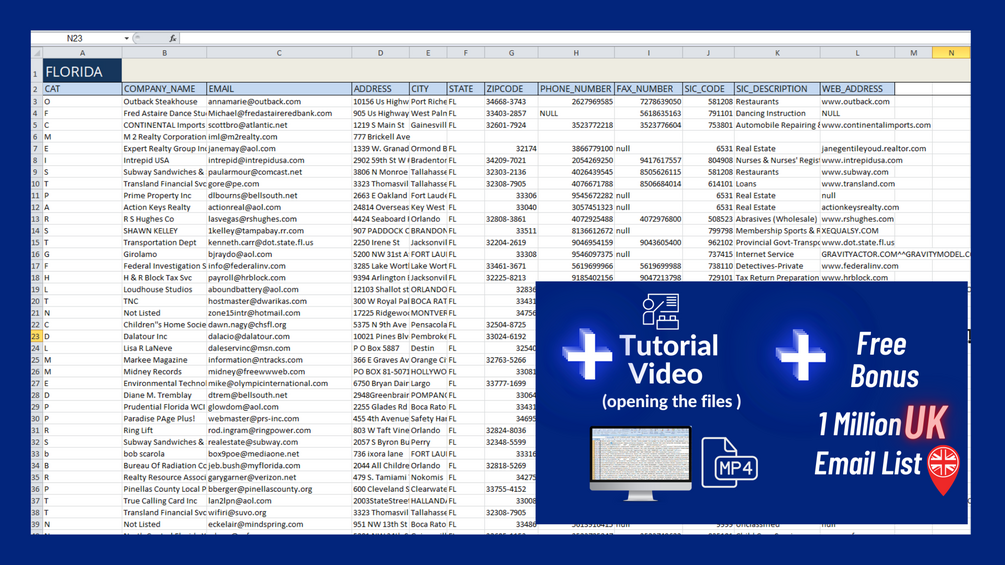Select the Girolamo company cell

click(x=164, y=254)
